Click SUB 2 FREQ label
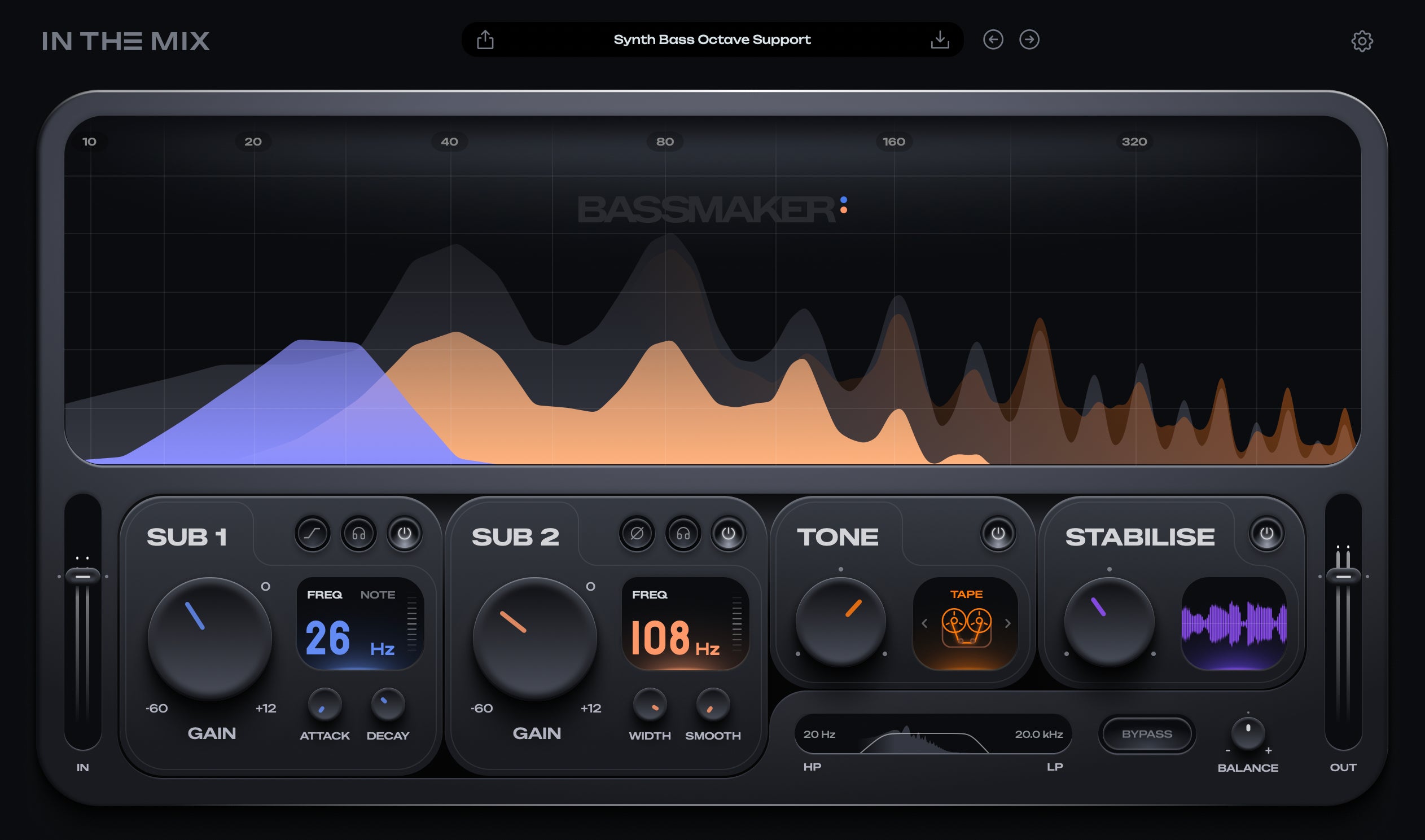Viewport: 1425px width, 840px height. [x=650, y=595]
